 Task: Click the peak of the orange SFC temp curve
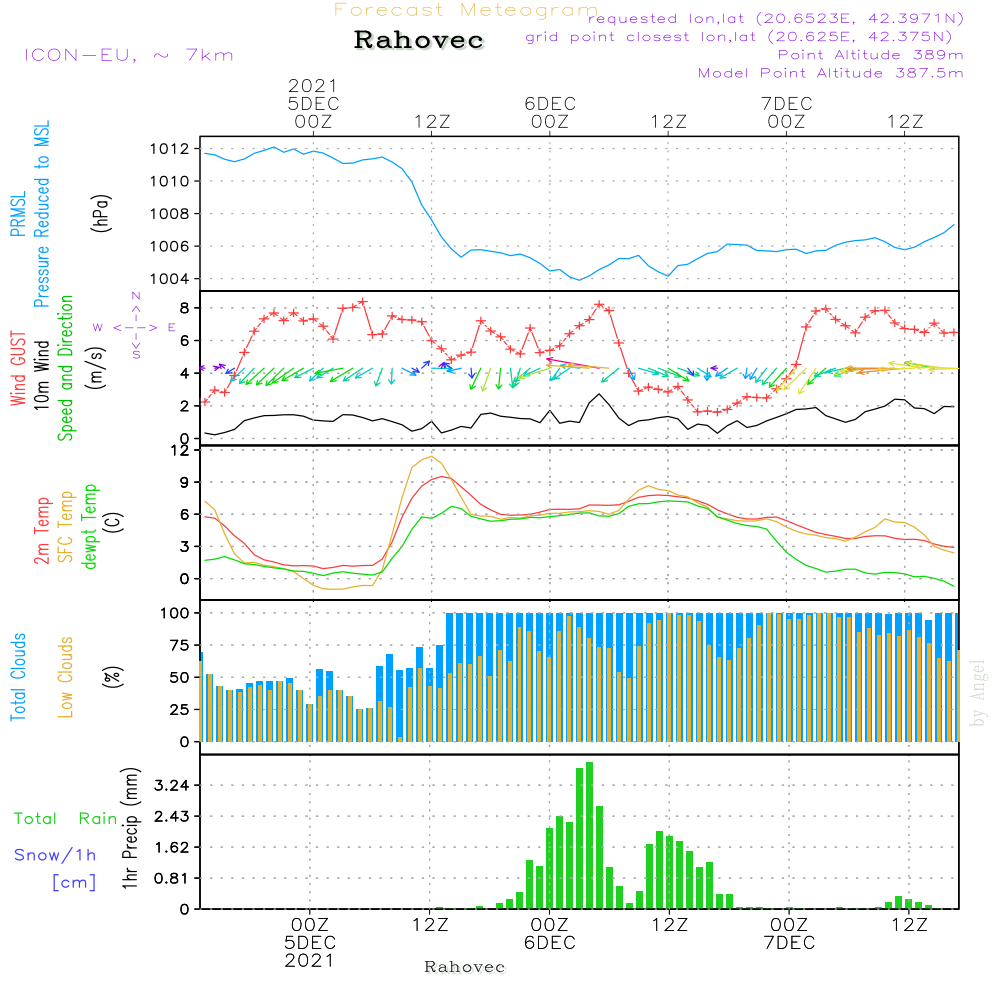[x=431, y=457]
